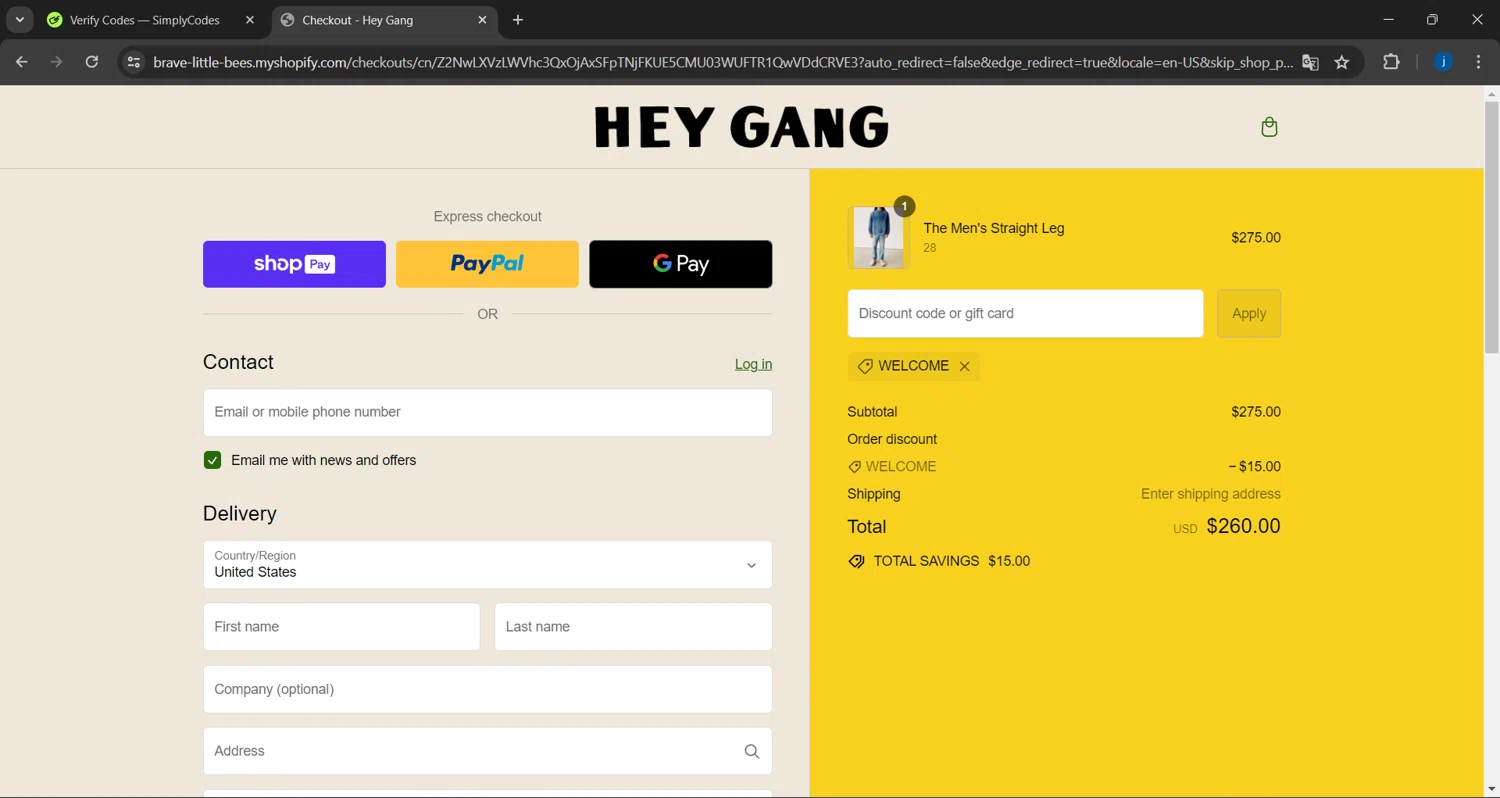
Task: Reload the checkout page
Action: tap(92, 62)
